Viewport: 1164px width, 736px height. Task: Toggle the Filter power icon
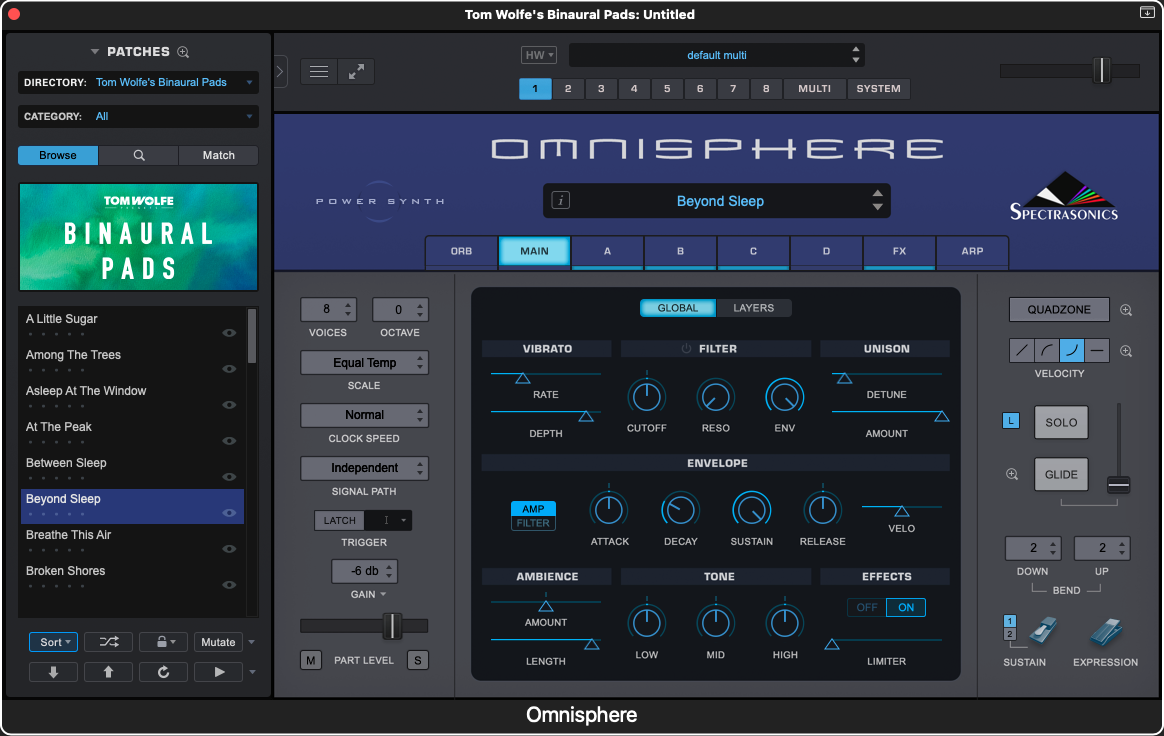[686, 348]
